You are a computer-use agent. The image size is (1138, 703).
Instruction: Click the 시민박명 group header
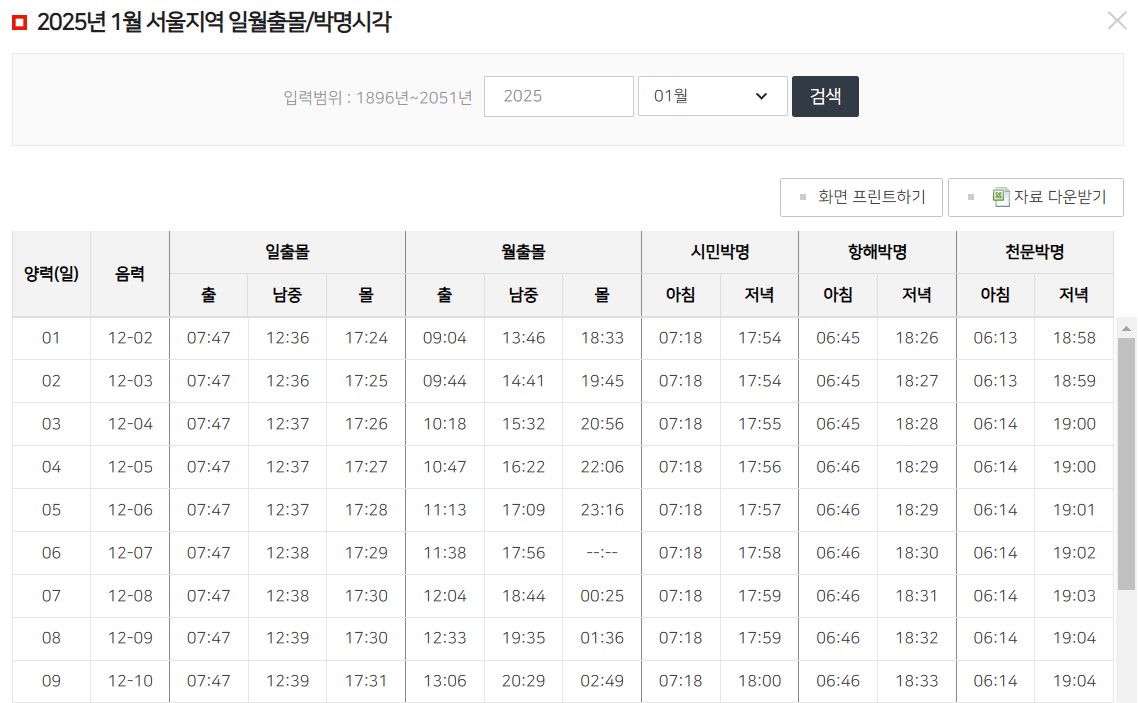point(720,252)
